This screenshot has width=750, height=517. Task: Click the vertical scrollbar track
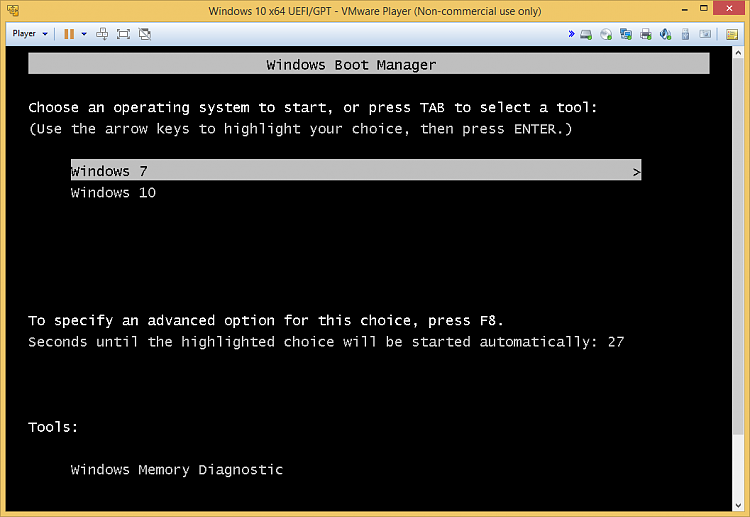[x=738, y=468]
